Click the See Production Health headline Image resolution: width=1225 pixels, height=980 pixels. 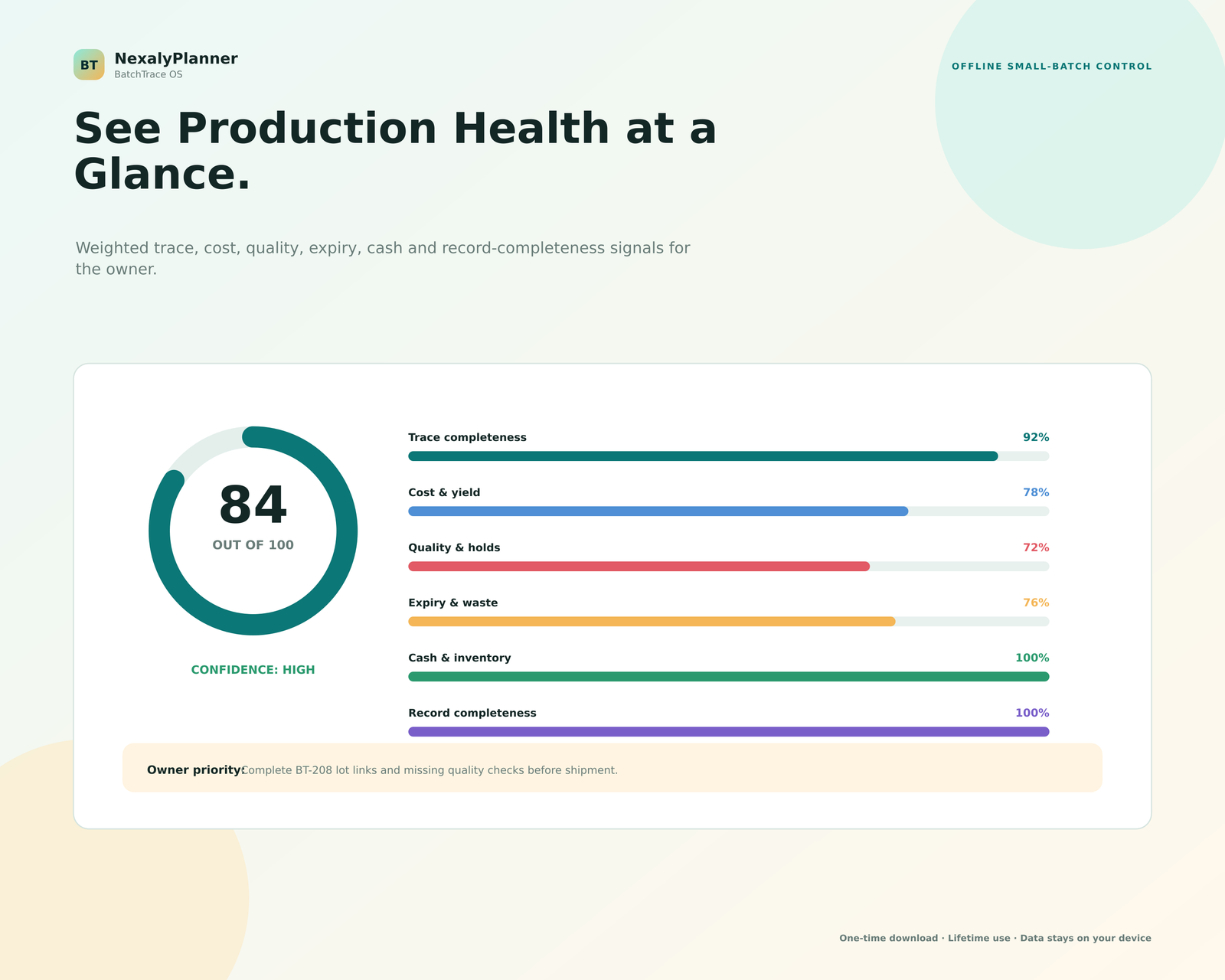pyautogui.click(x=395, y=151)
